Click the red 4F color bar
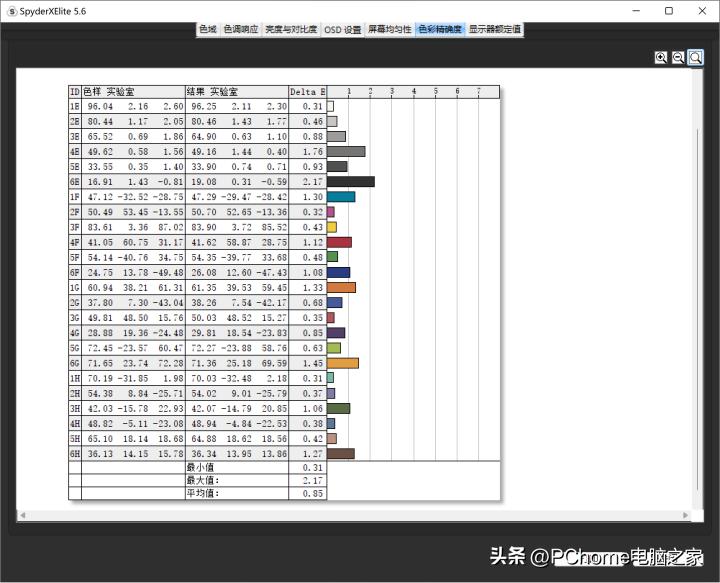 click(x=339, y=242)
